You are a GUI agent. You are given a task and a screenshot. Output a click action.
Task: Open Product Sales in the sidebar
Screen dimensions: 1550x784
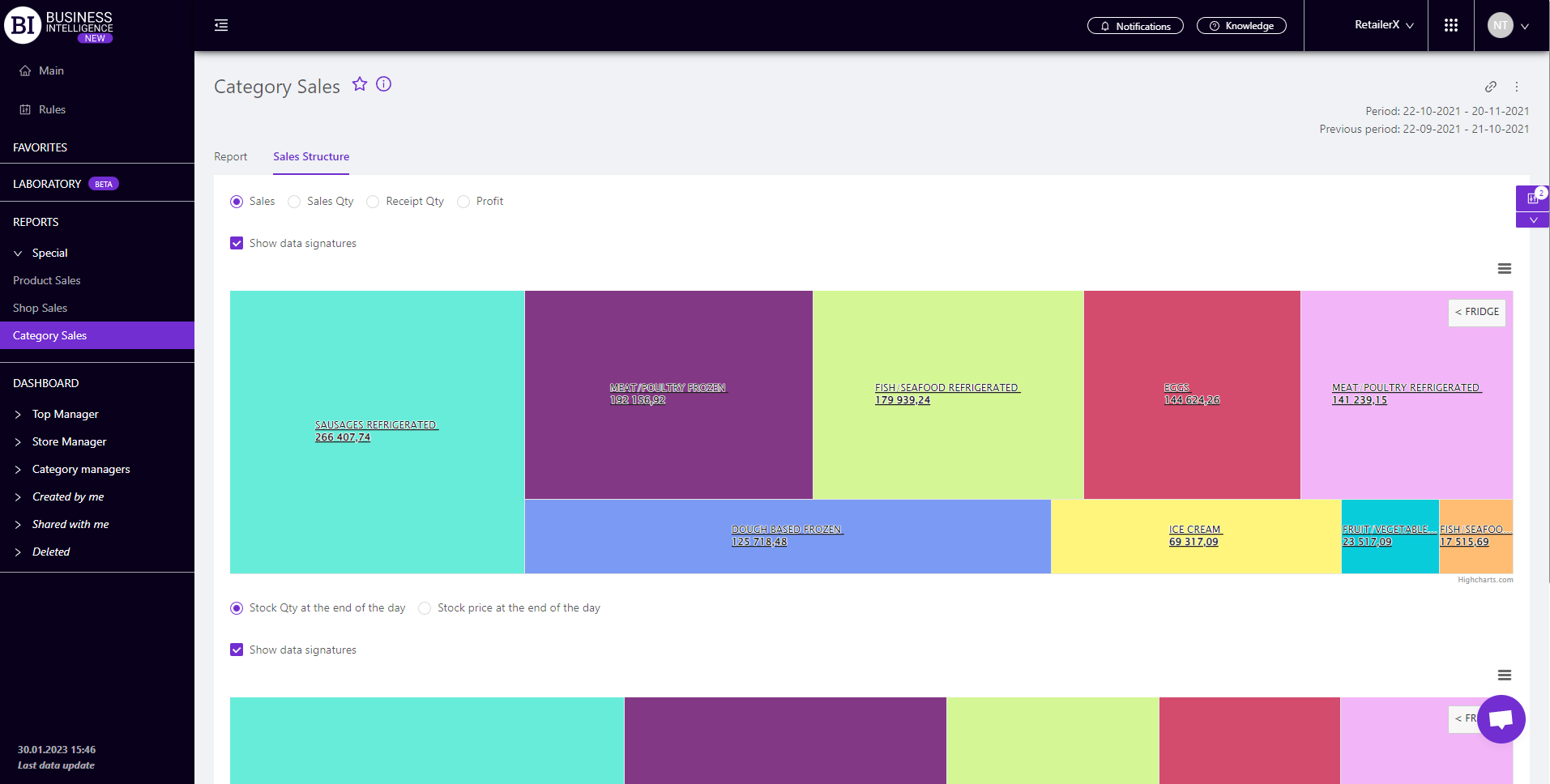click(47, 281)
